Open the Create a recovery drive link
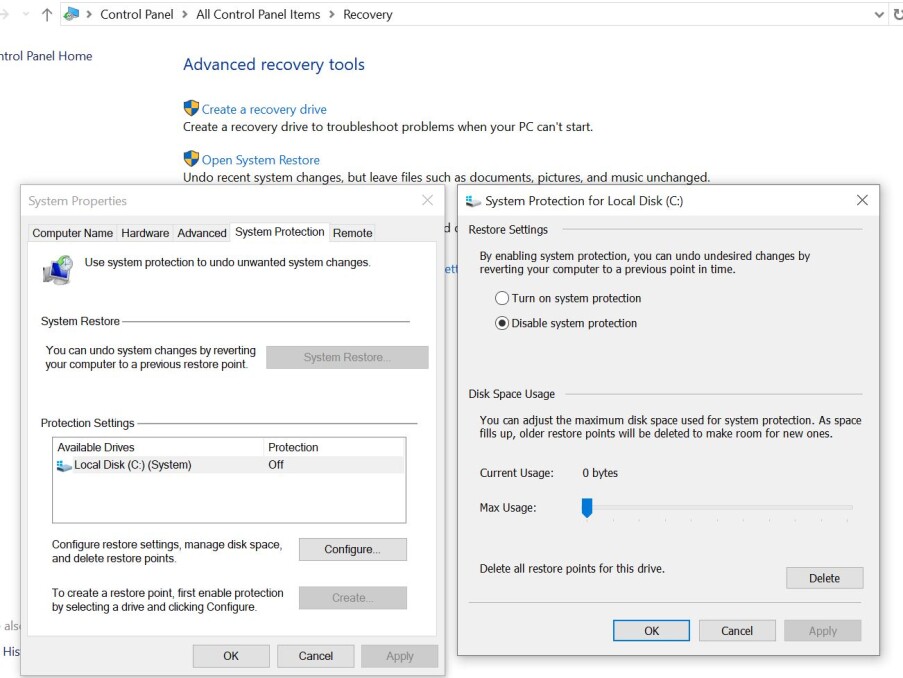Viewport: 903px width, 678px height. click(x=264, y=109)
